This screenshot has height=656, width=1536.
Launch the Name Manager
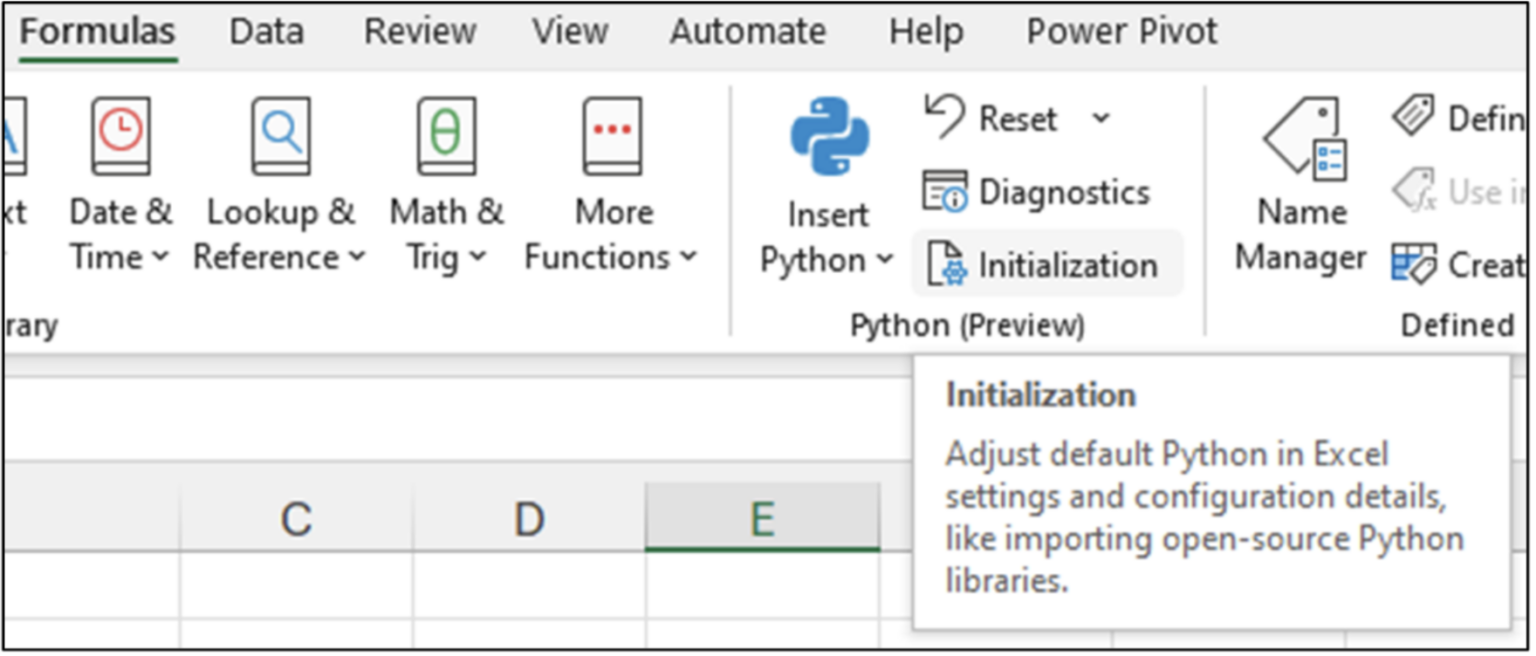(1299, 180)
